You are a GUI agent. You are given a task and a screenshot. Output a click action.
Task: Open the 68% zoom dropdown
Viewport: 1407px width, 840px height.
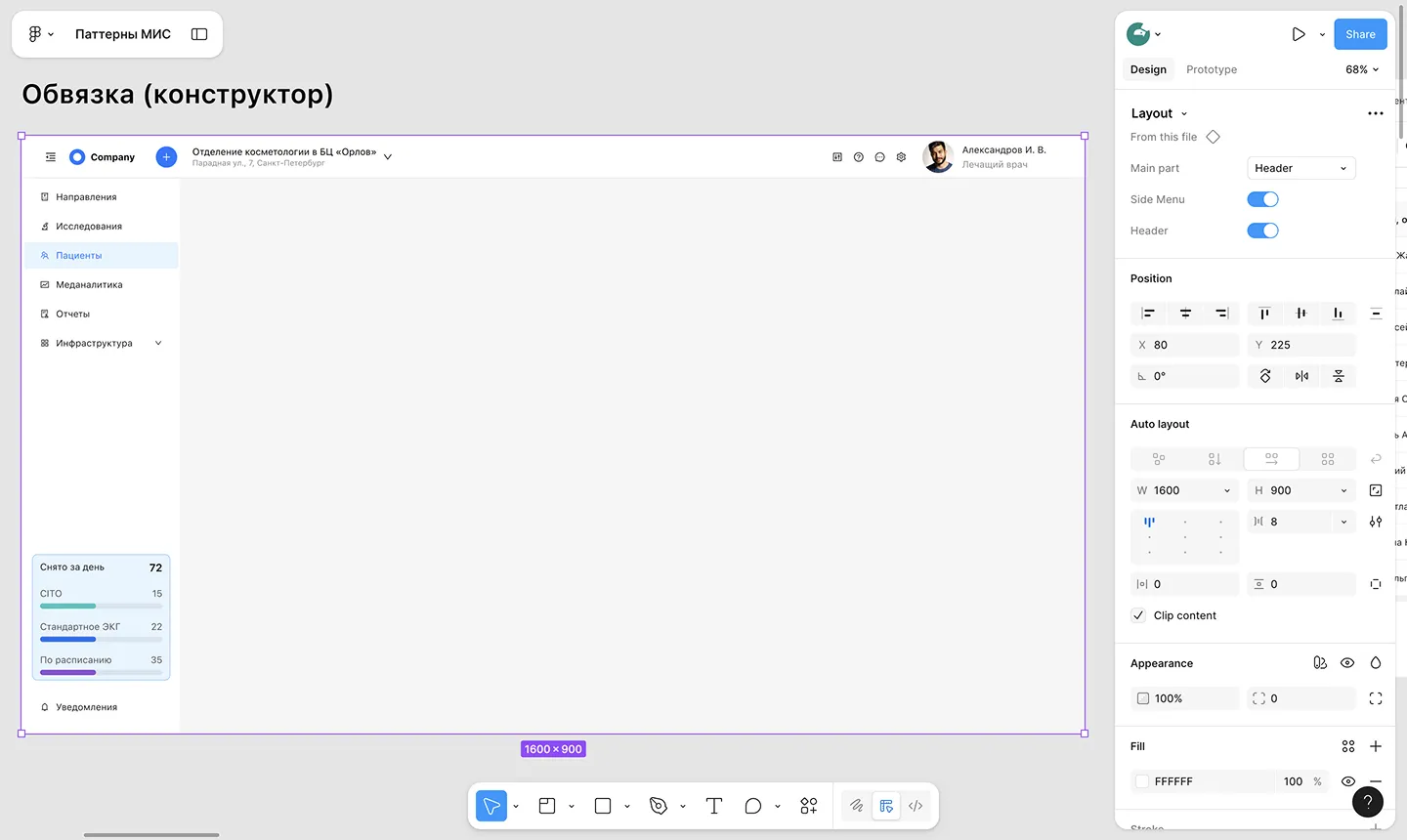pos(1362,69)
